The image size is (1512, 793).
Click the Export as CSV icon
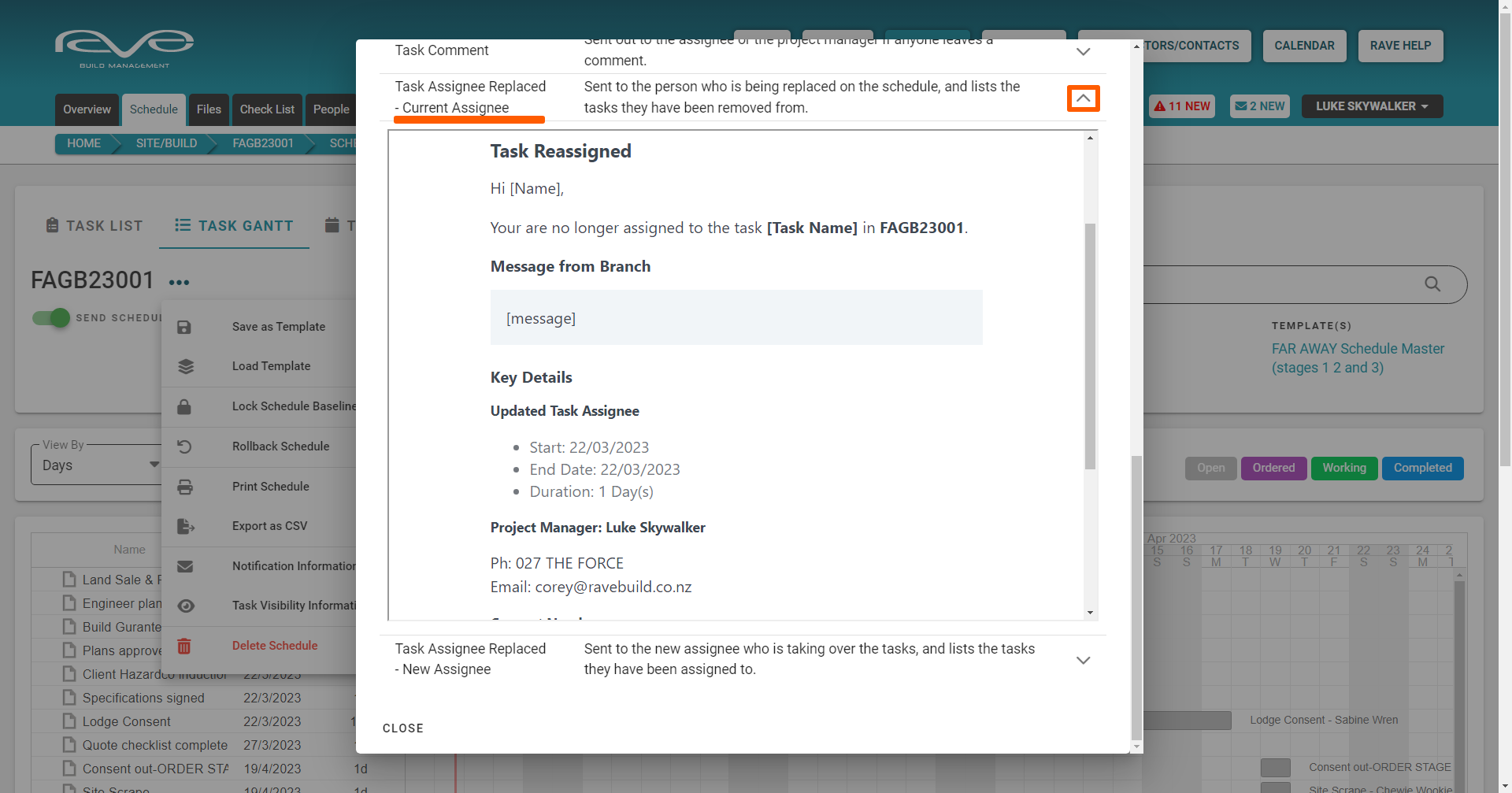pos(186,526)
